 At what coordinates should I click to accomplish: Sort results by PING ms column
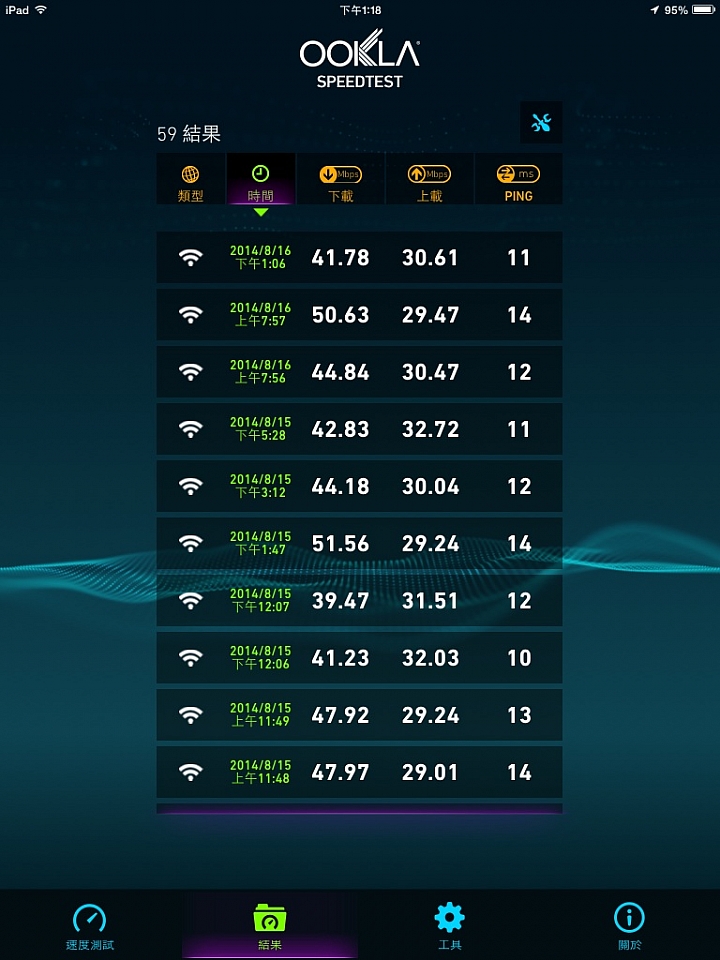pyautogui.click(x=519, y=179)
